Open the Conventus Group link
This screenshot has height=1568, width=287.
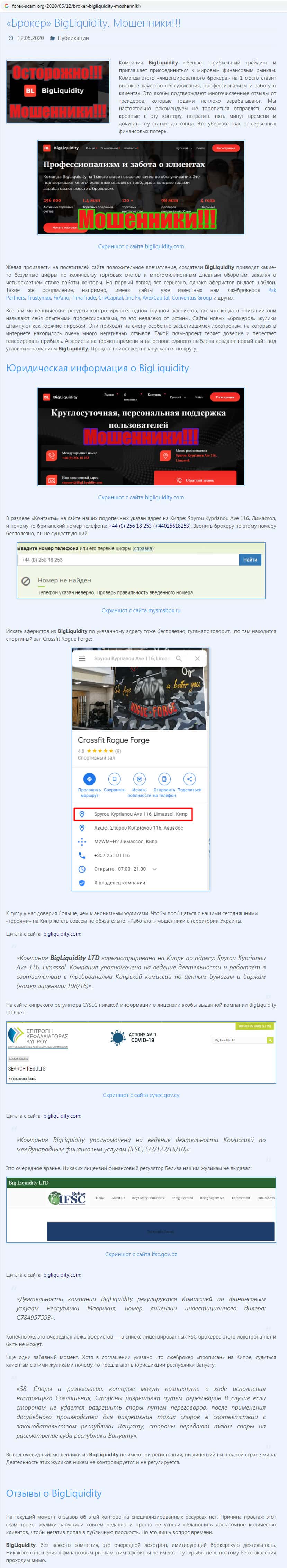tap(191, 298)
